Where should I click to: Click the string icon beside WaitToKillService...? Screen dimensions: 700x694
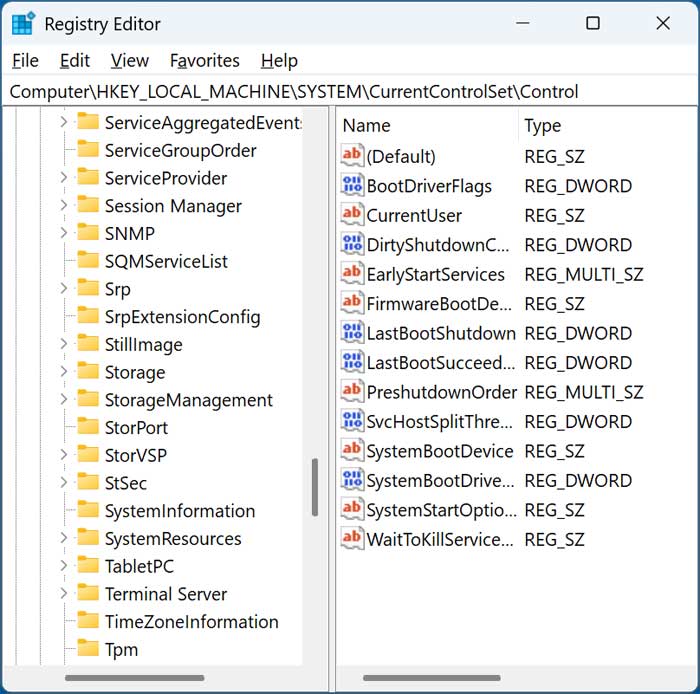pos(352,538)
